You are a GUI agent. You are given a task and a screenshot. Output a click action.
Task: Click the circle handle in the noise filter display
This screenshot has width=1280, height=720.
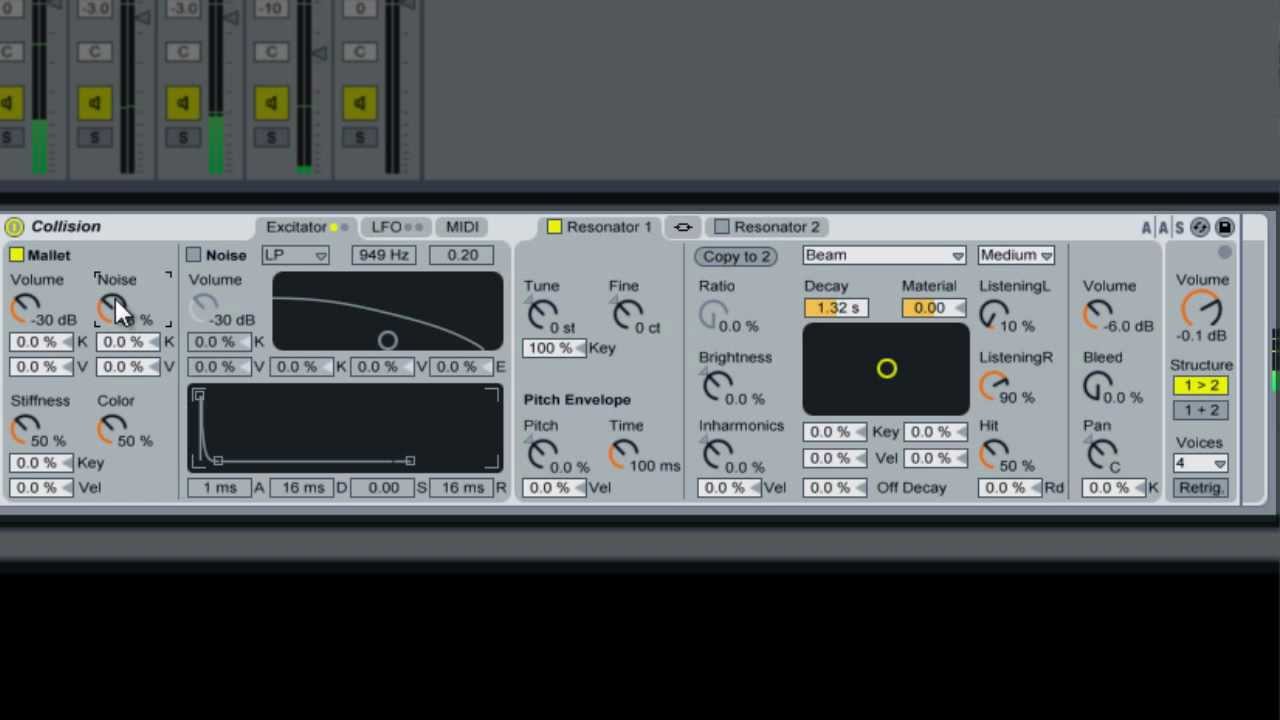tap(387, 341)
